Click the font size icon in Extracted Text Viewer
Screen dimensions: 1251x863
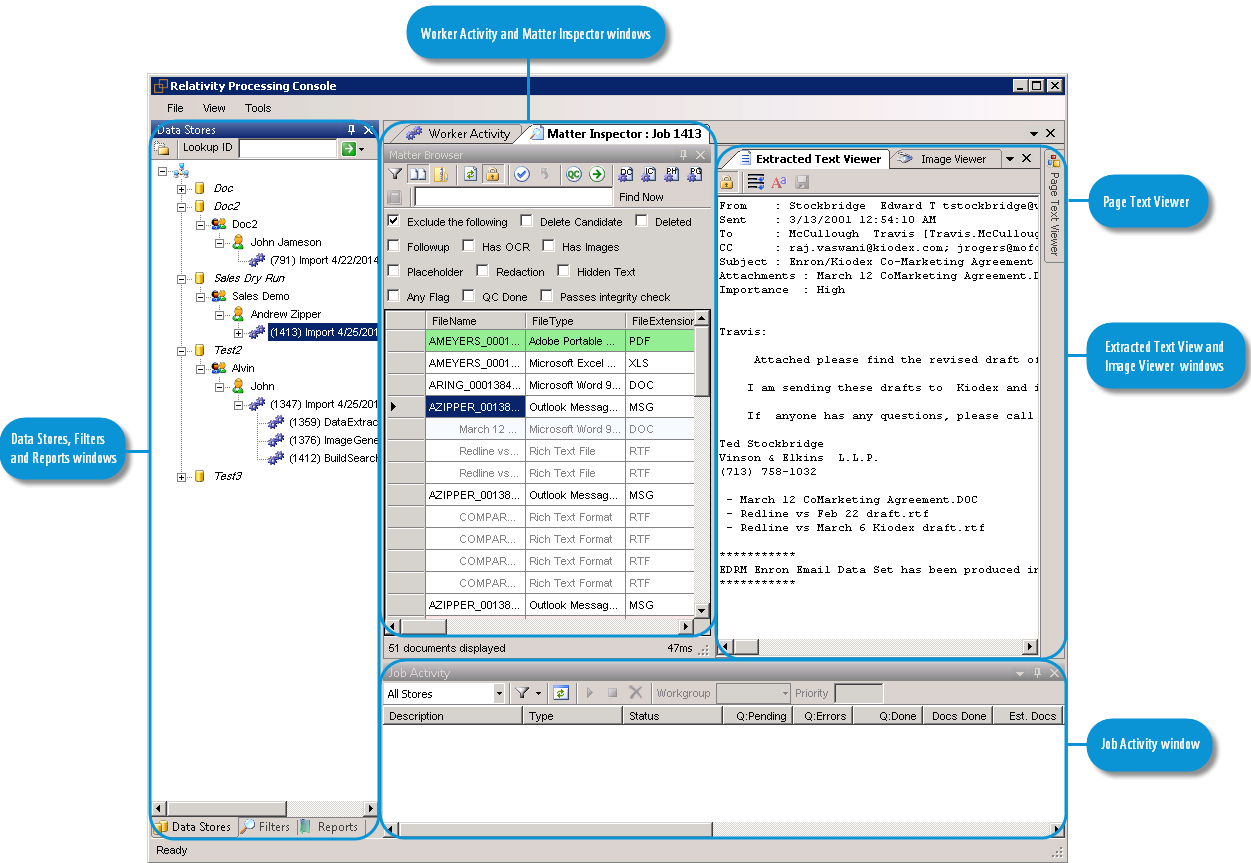779,182
